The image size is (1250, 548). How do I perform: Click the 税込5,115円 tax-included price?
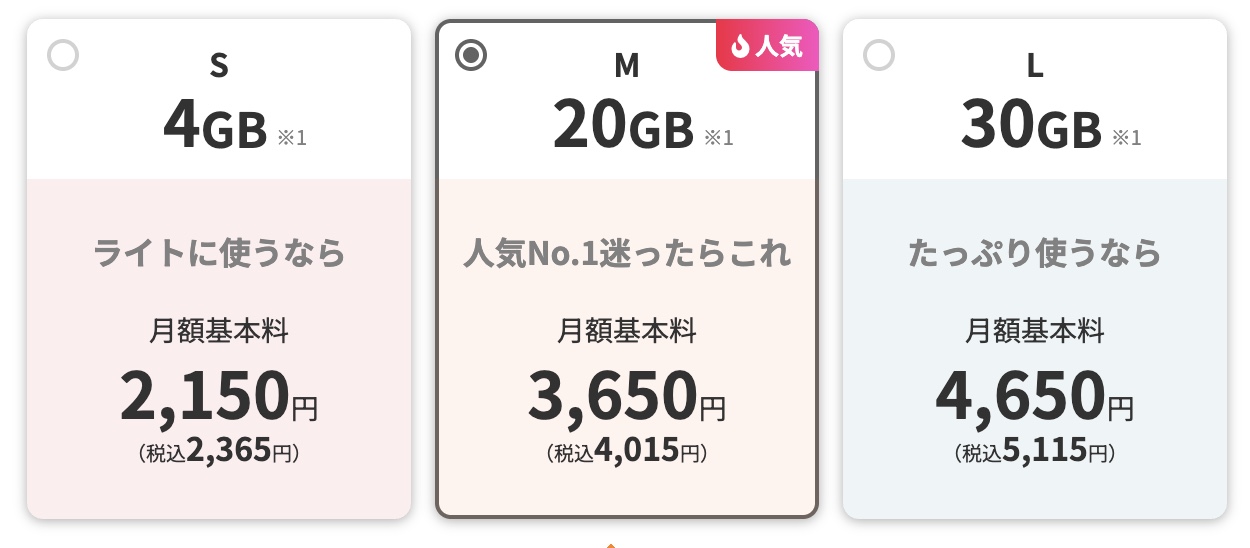point(1035,452)
